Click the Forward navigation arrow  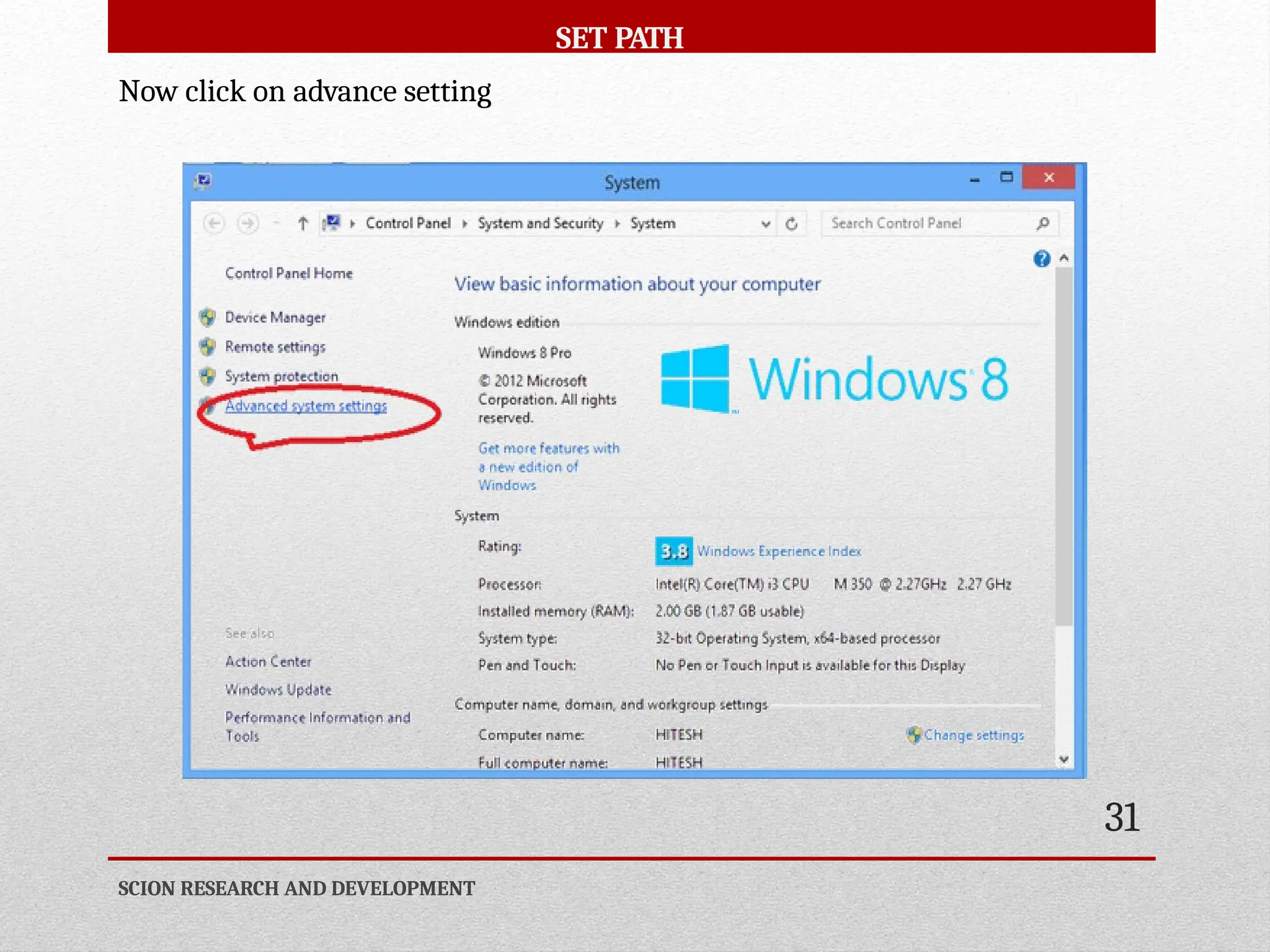(x=247, y=223)
